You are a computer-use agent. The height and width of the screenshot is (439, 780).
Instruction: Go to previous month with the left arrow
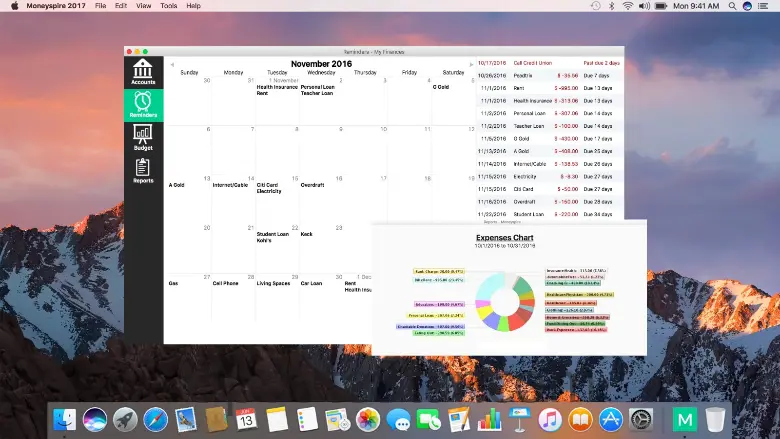pos(172,65)
